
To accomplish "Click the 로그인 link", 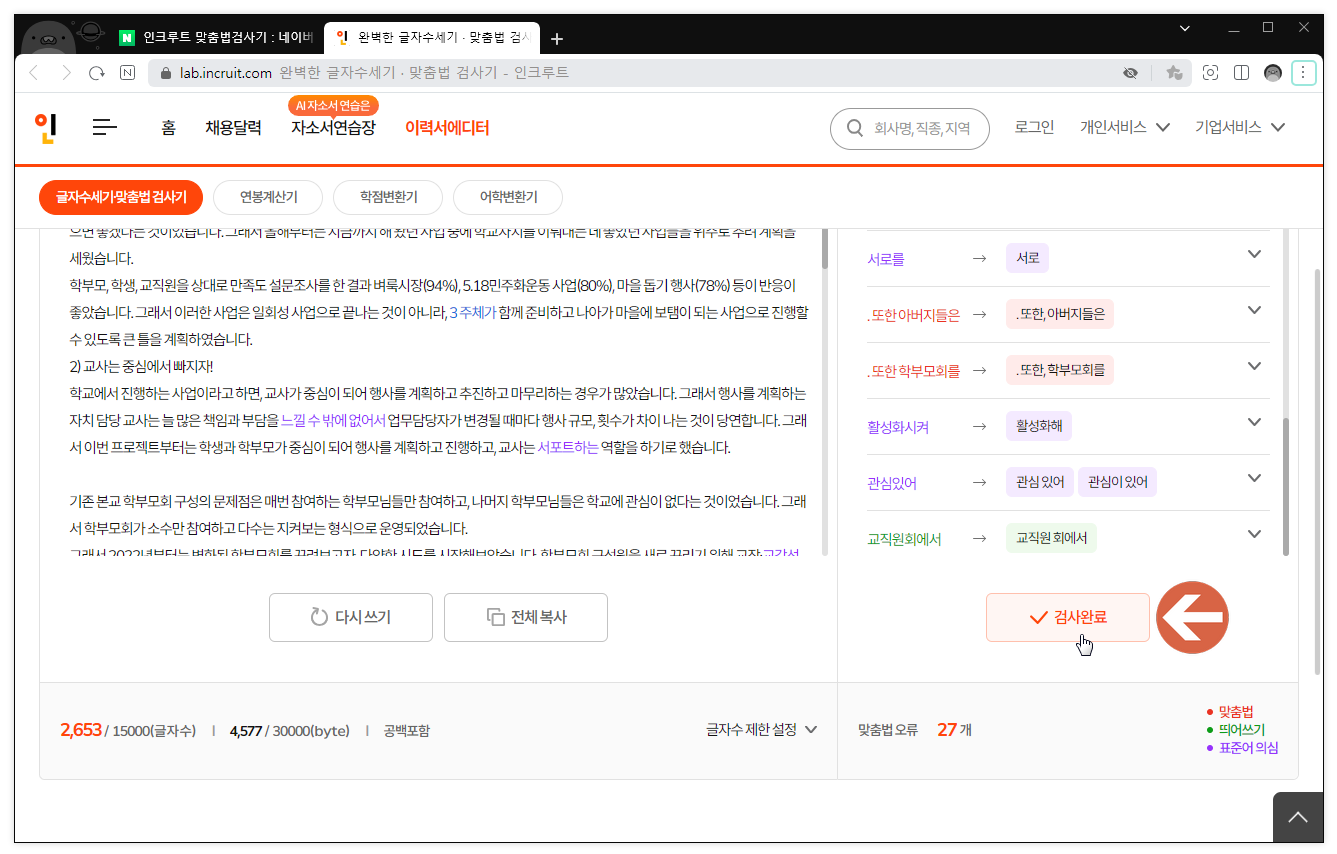I will tap(1034, 127).
